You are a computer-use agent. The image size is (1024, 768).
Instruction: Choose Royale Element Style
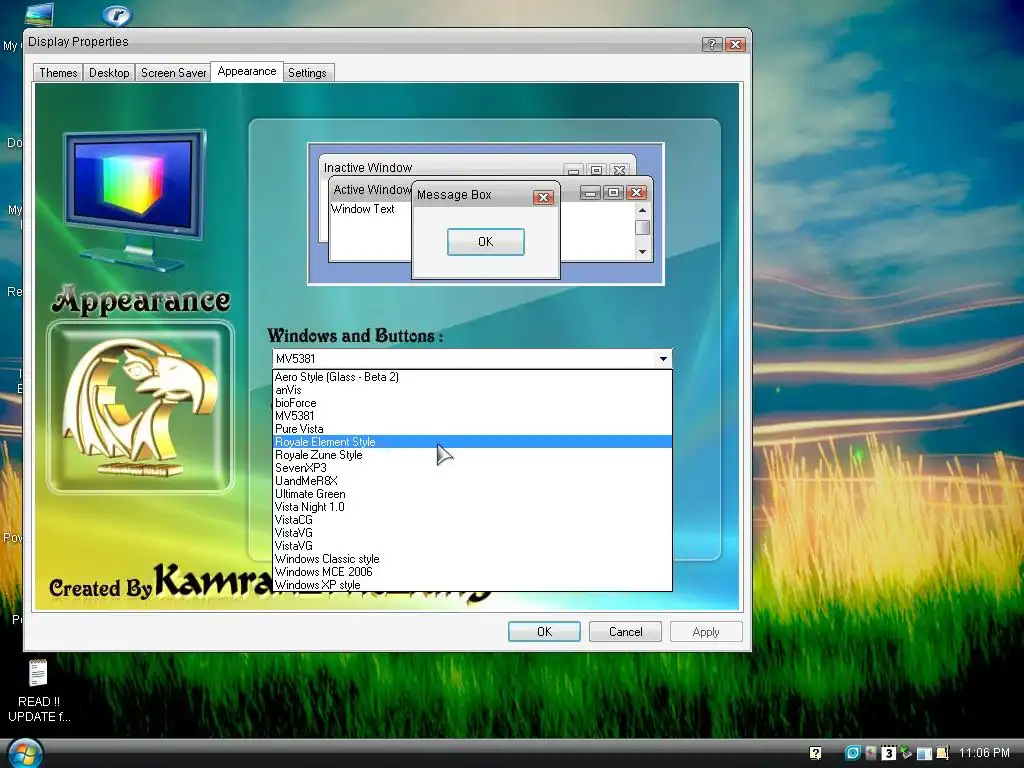coord(472,442)
